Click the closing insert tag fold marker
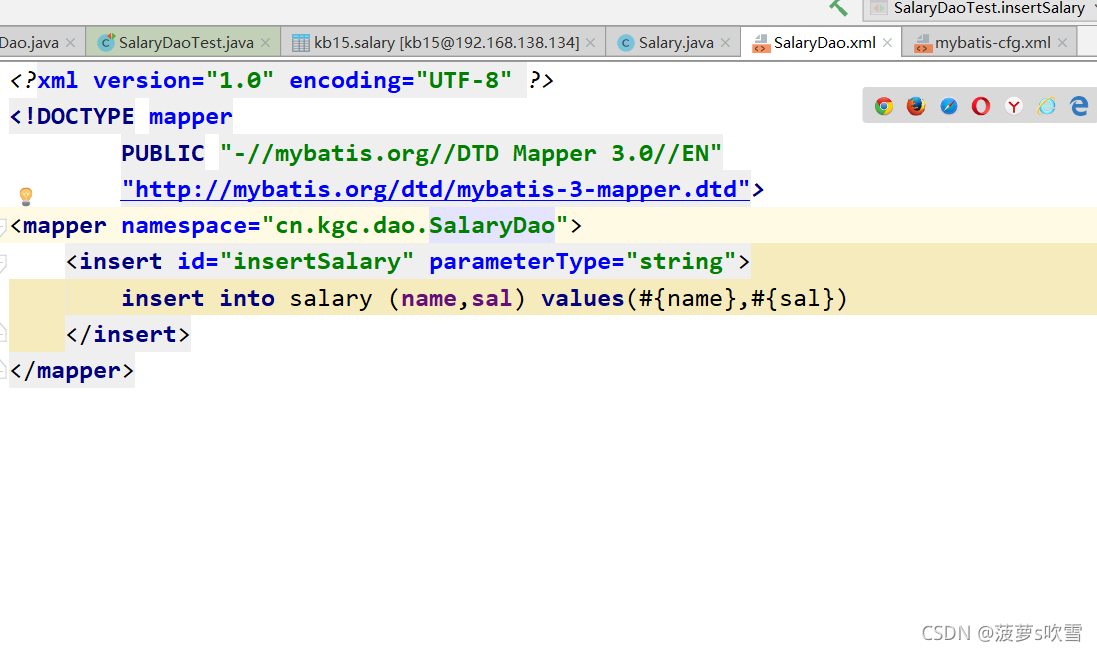1097x651 pixels. [x=3, y=333]
